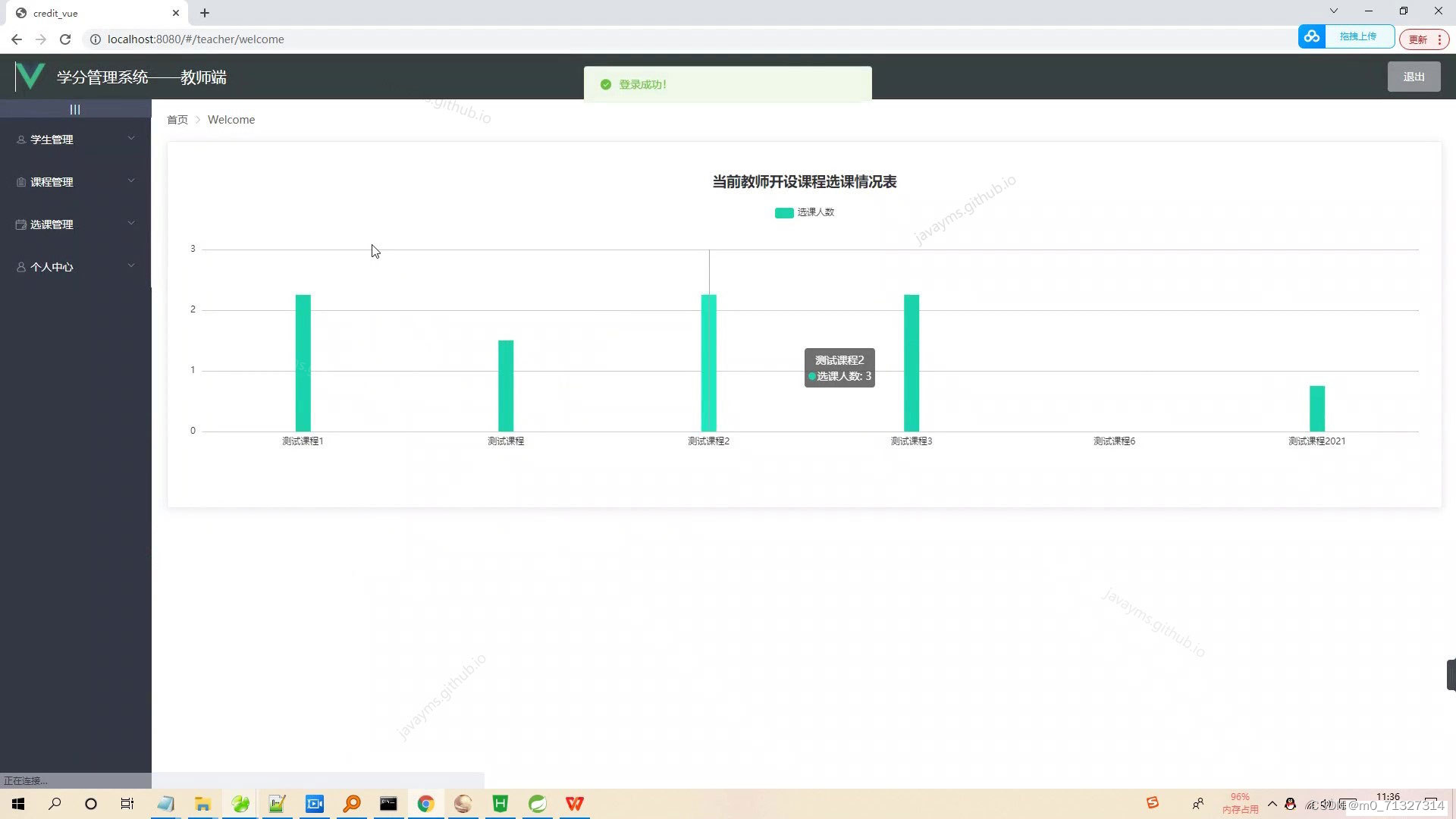This screenshot has width=1456, height=819.
Task: Expand the 选课管理 dropdown section
Action: coord(75,224)
